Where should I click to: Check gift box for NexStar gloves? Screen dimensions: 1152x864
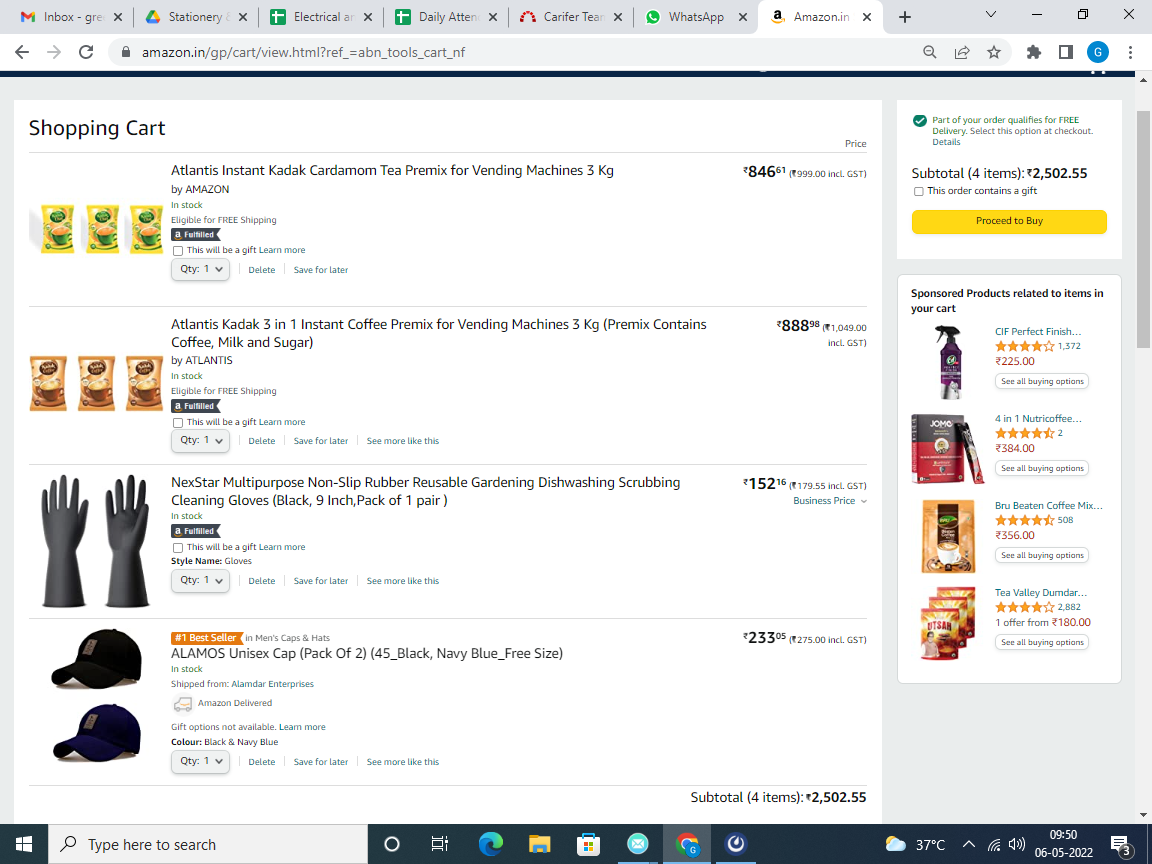[x=178, y=548]
